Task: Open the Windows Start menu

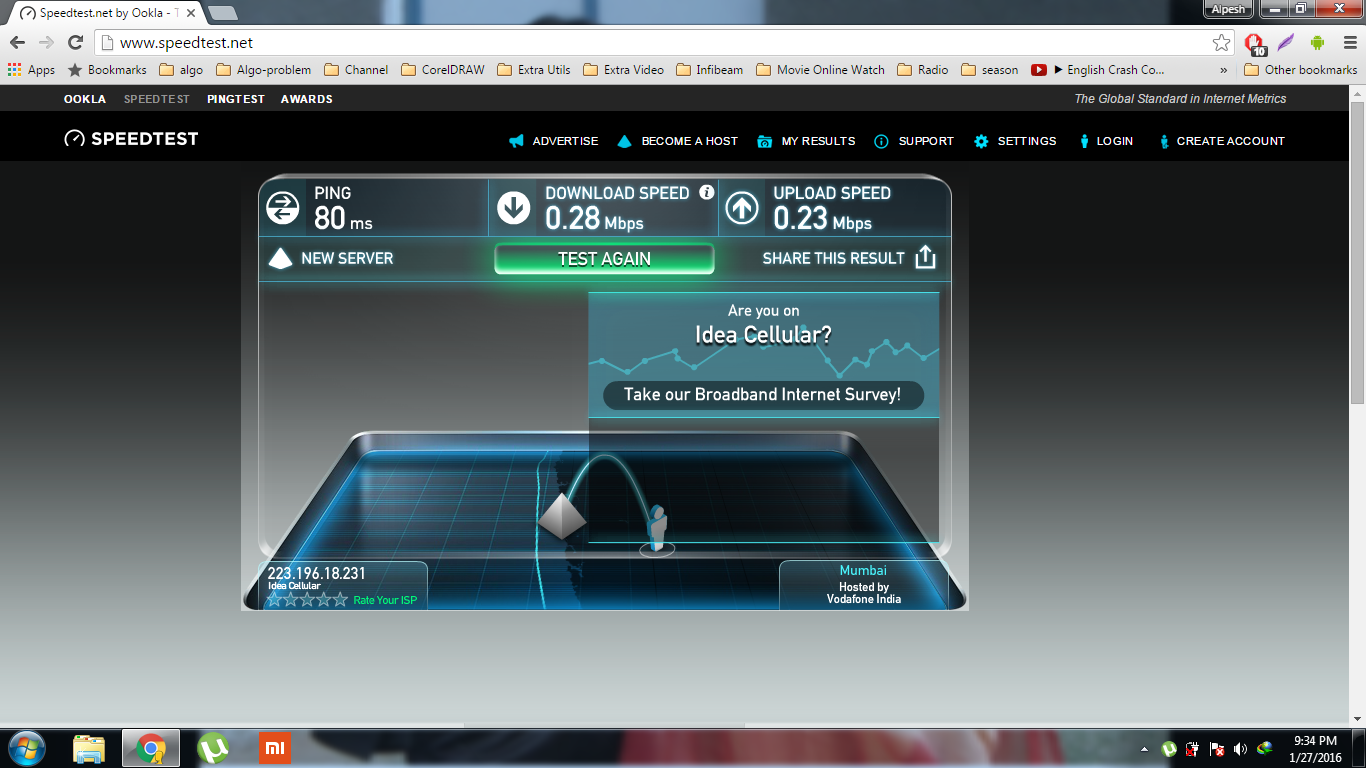Action: [25, 748]
